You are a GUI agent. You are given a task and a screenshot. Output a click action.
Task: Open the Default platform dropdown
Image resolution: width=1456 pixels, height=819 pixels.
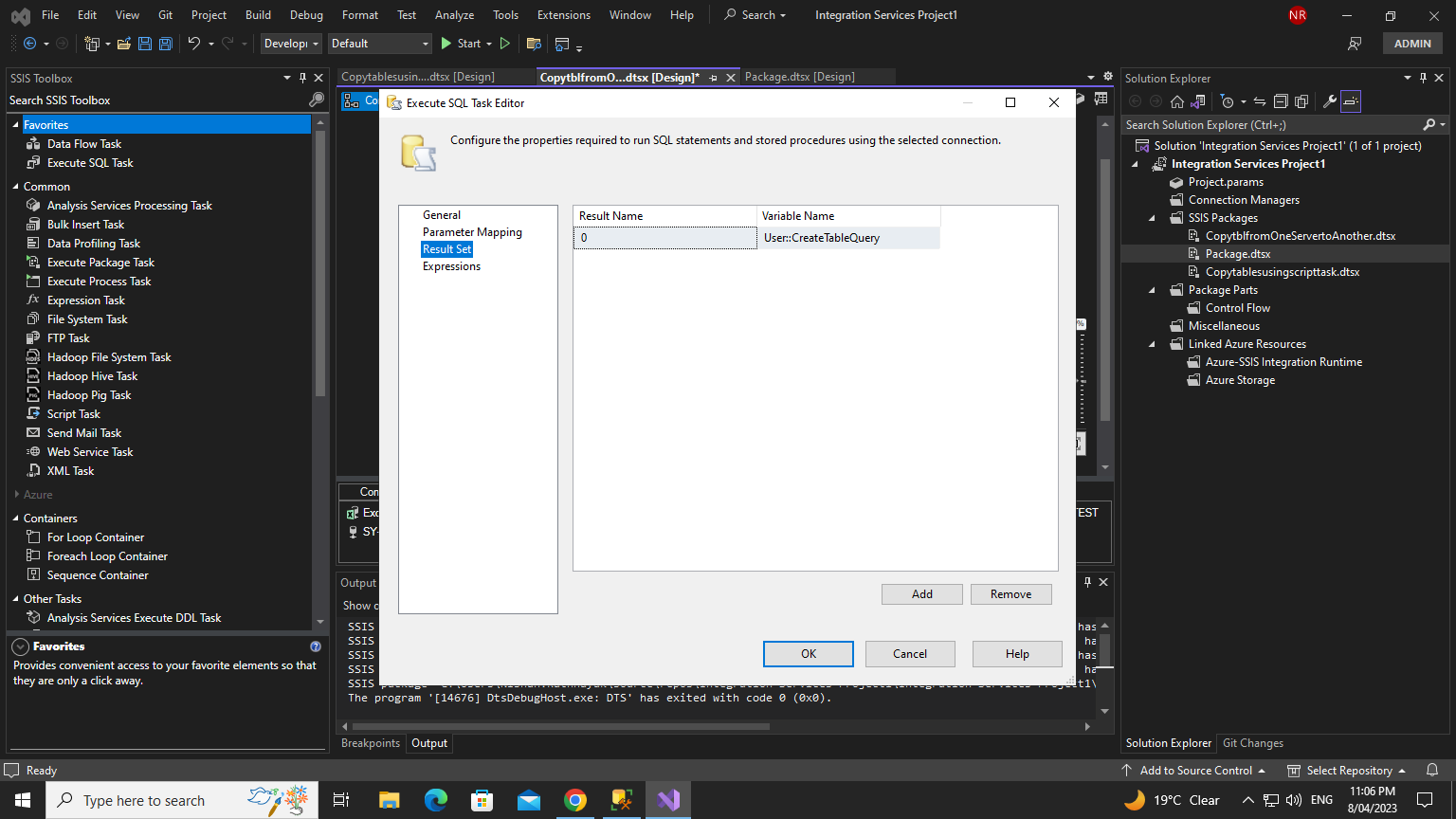point(379,44)
